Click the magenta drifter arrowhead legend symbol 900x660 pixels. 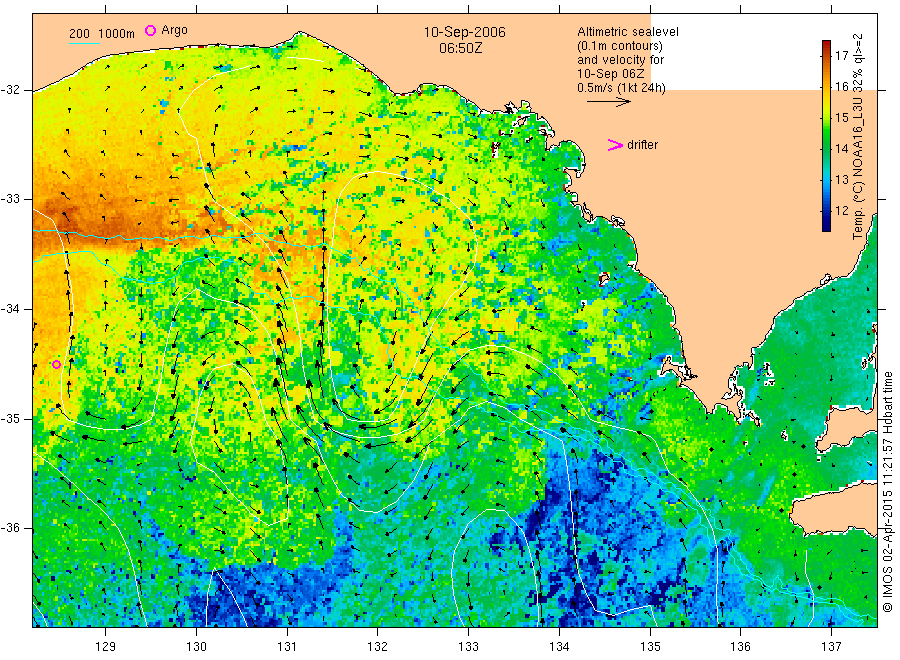click(615, 145)
